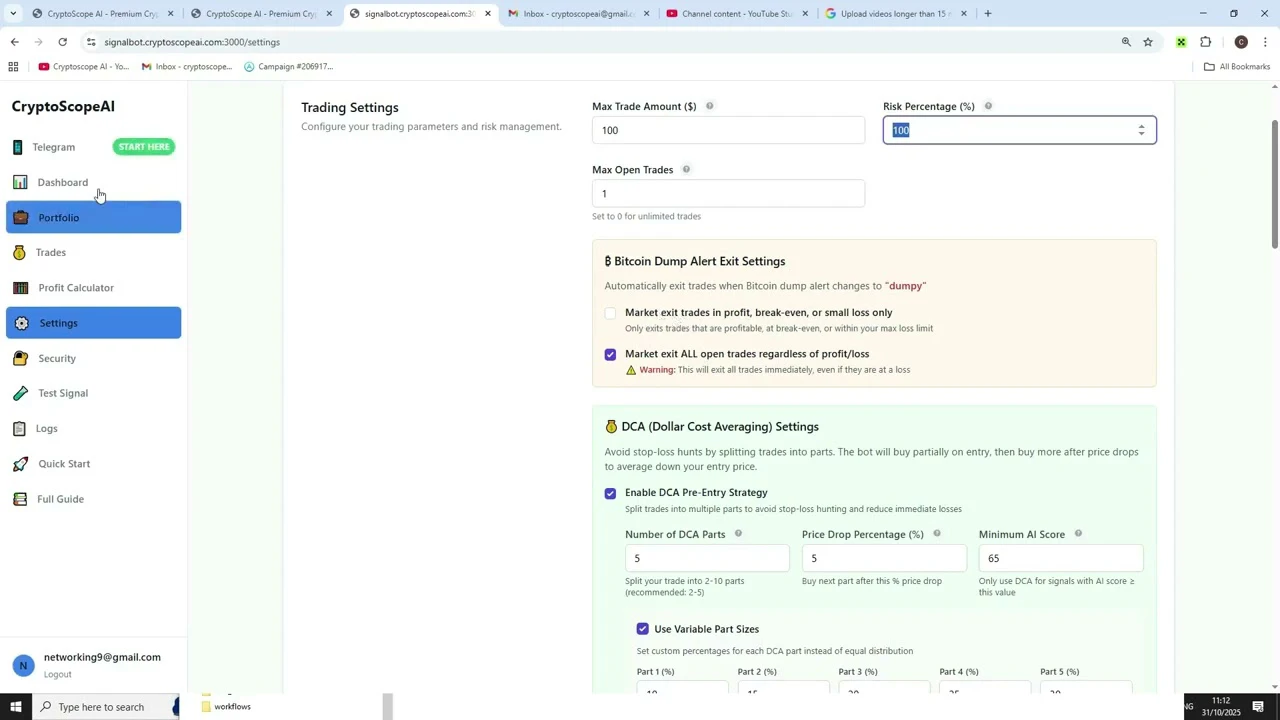The height and width of the screenshot is (720, 1280).
Task: Open Campaign #206917 bookmark
Action: click(289, 67)
